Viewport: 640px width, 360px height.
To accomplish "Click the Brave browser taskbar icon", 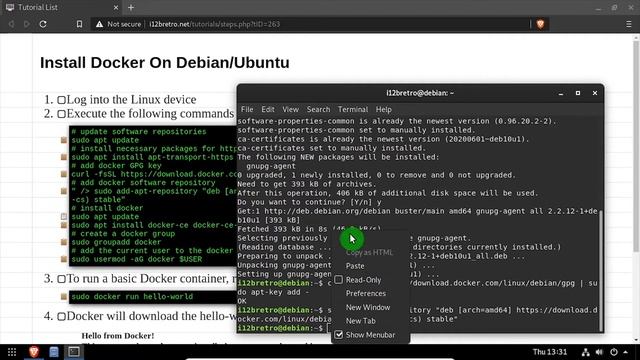I will [x=34, y=351].
